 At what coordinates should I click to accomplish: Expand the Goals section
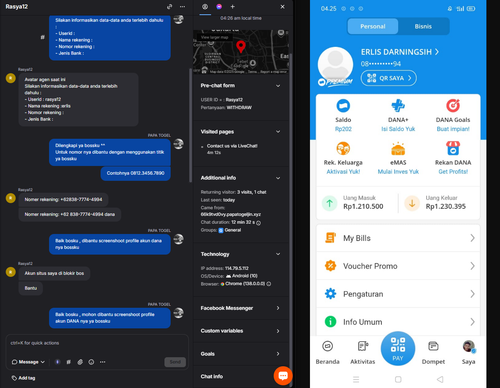pos(278,354)
